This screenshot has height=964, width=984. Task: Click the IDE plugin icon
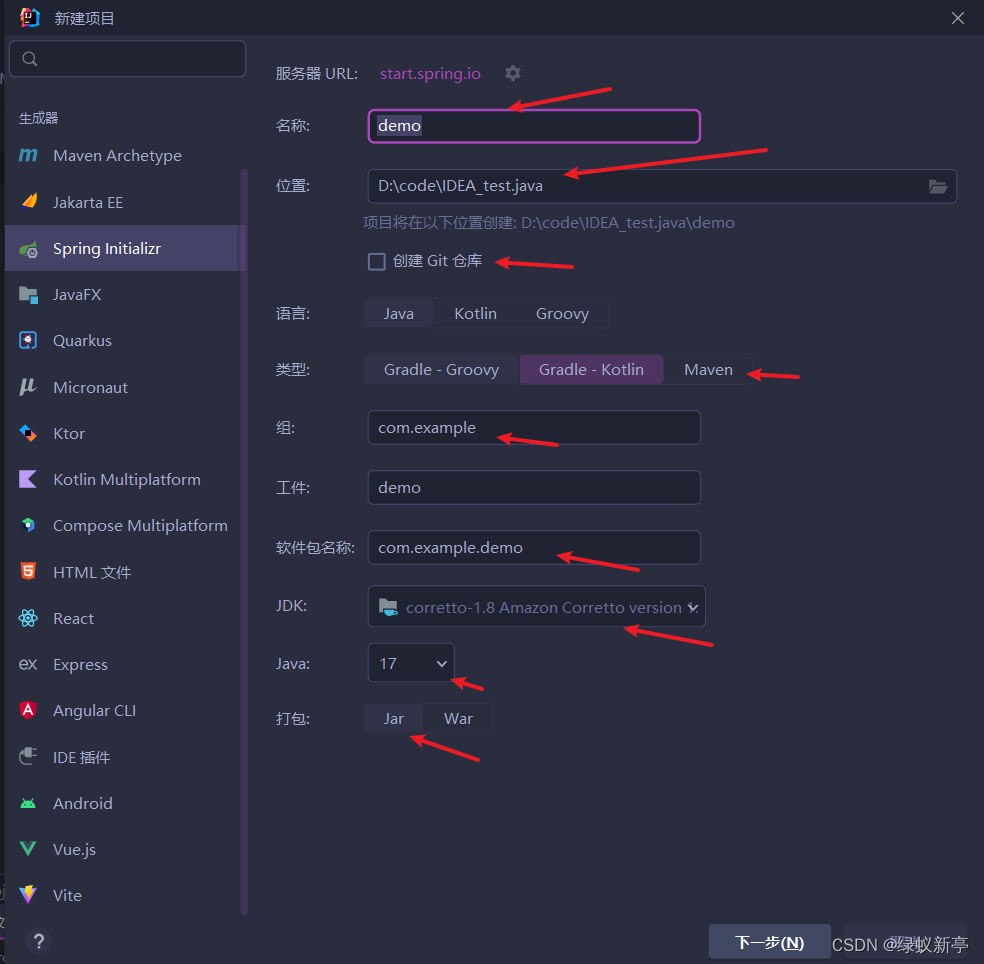coord(28,756)
